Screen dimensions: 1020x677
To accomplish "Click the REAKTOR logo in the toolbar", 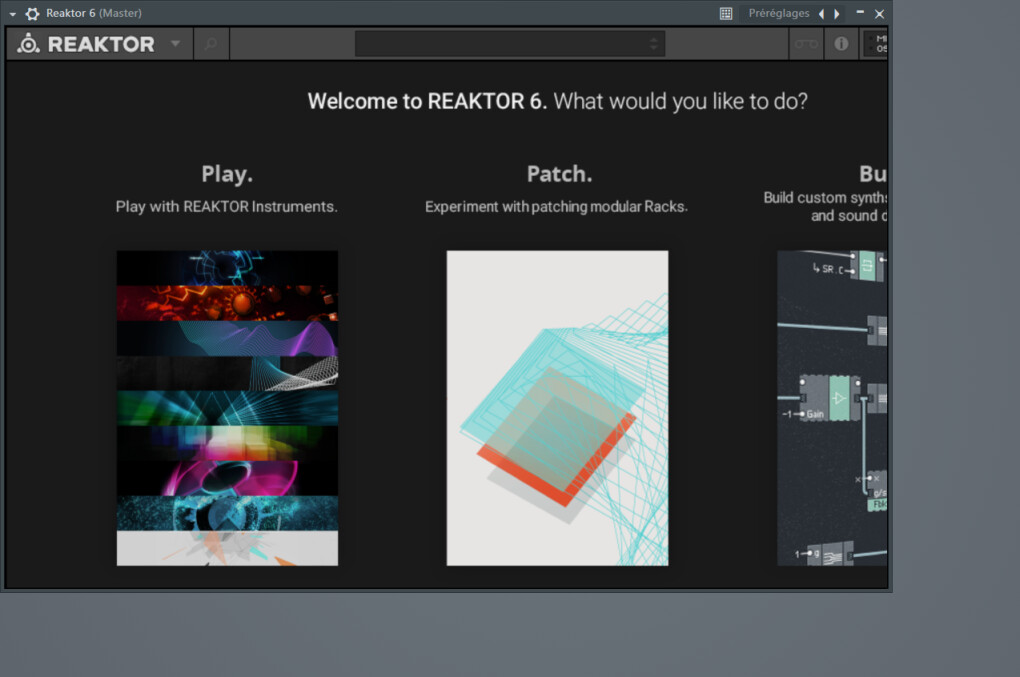I will click(x=86, y=44).
